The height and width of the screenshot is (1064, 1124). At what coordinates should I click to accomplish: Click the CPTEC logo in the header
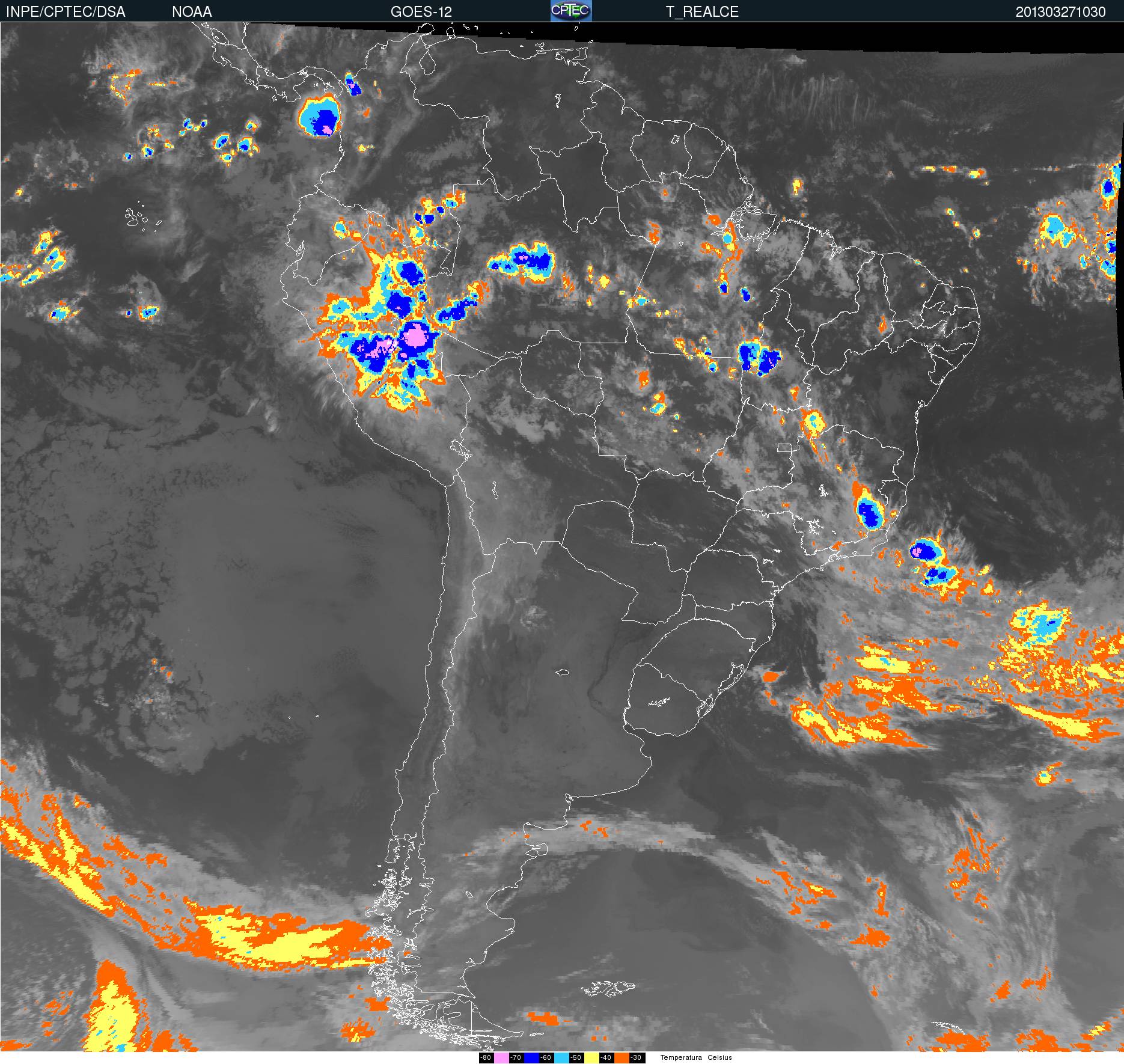(x=571, y=11)
